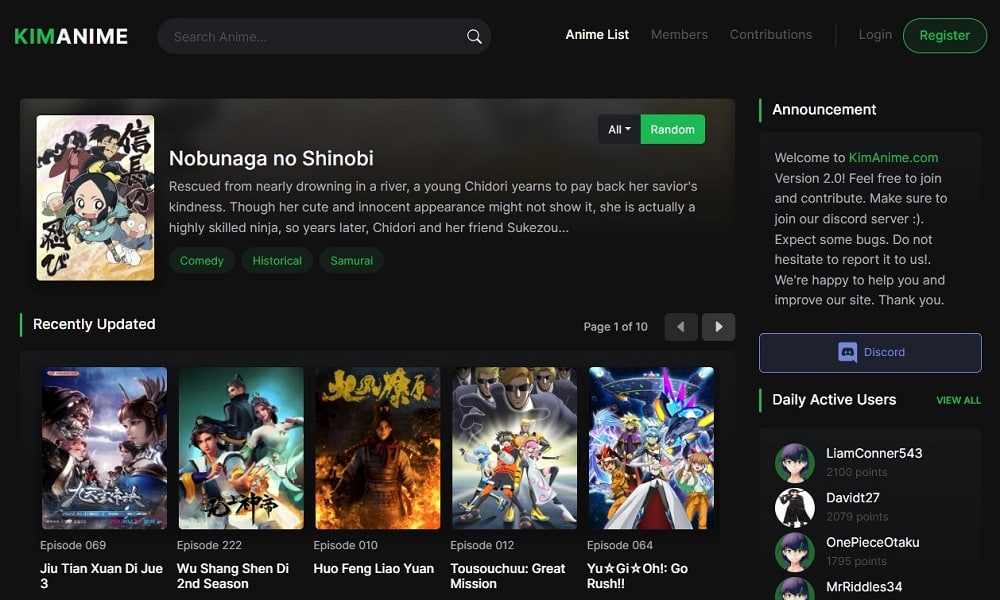Open the All filter dropdown
This screenshot has height=600, width=1000.
tap(619, 129)
